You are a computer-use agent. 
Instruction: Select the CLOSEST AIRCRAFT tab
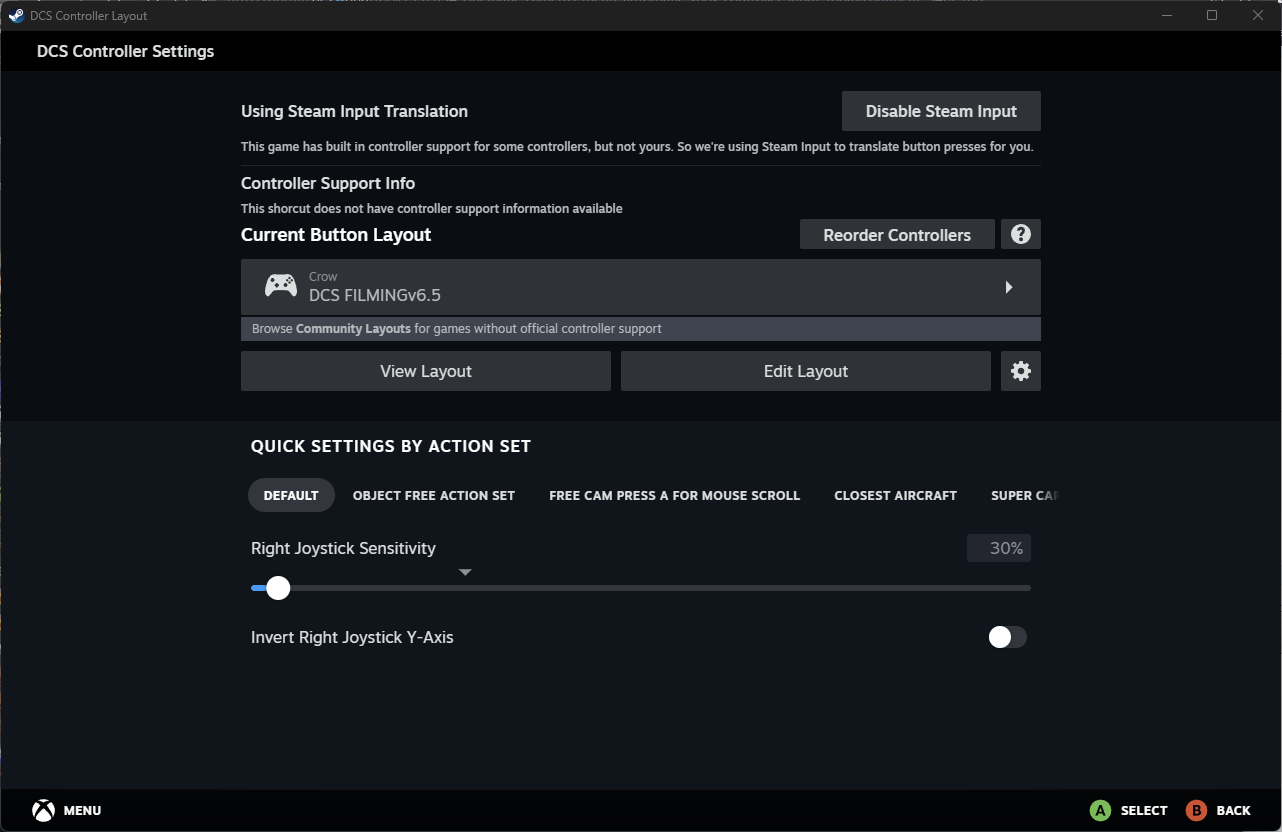point(896,495)
